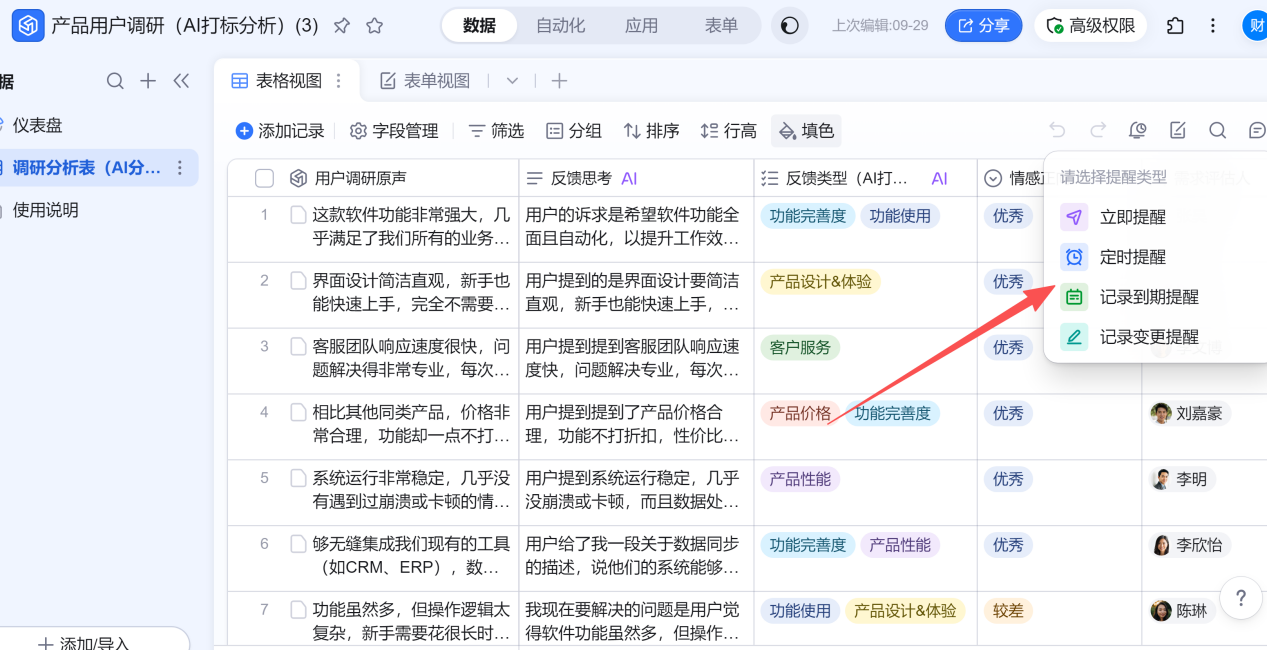Open the top-right three-dot more menu
The image size is (1267, 650).
click(1213, 26)
